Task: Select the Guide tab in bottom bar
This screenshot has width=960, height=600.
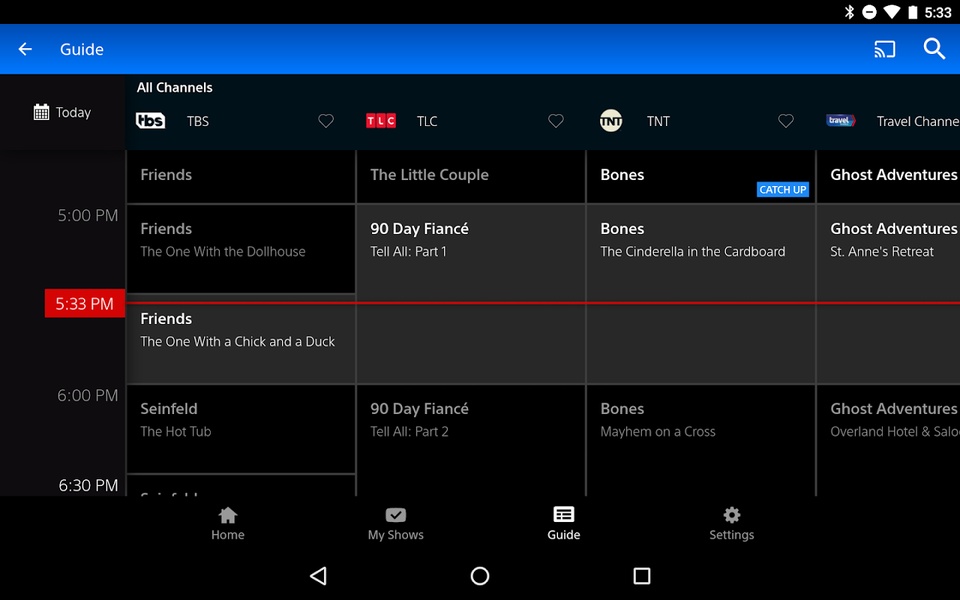Action: click(563, 523)
